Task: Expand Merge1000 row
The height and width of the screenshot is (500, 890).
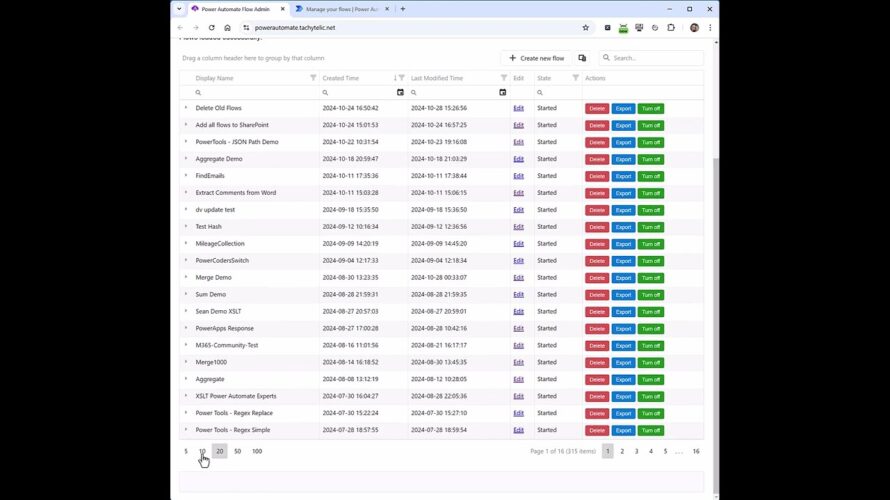Action: coord(186,362)
